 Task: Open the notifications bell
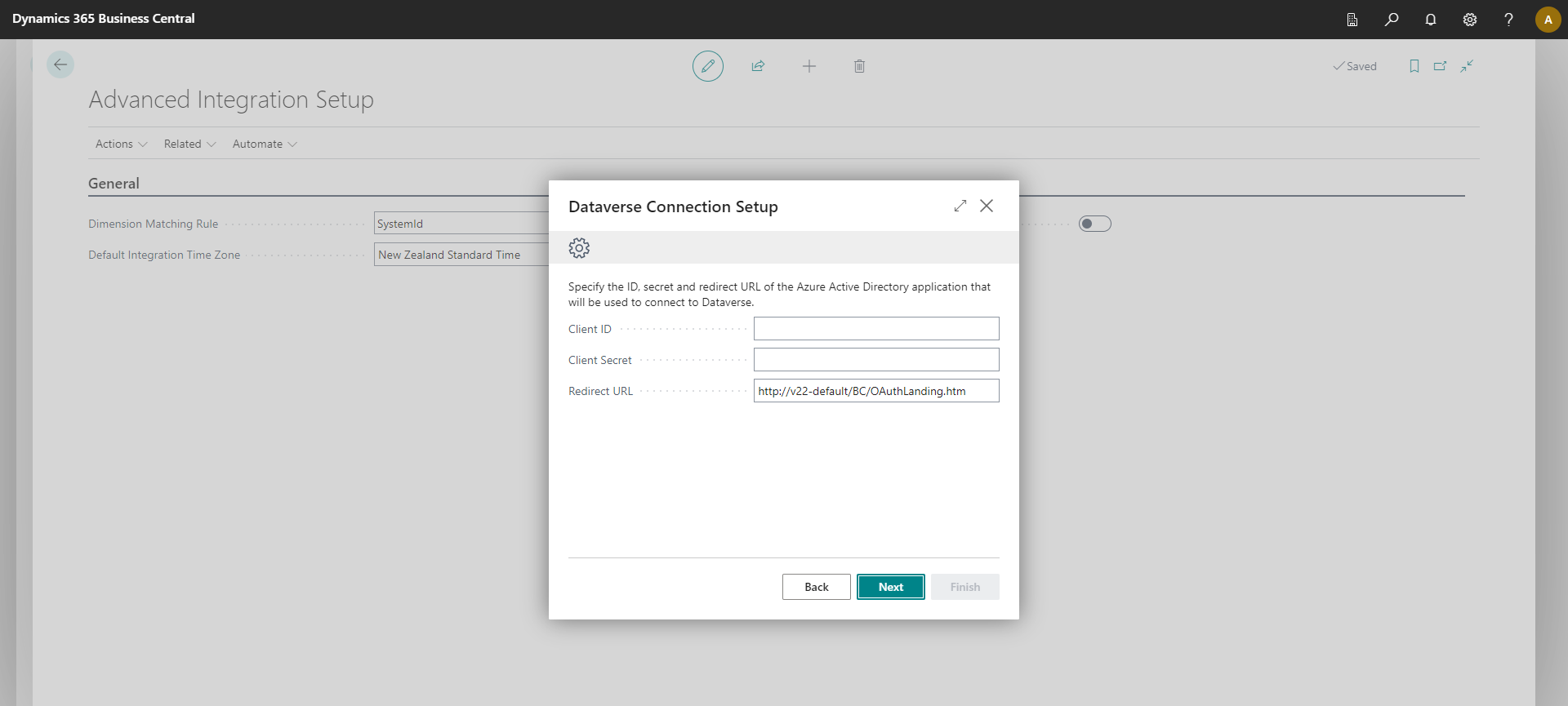point(1431,20)
